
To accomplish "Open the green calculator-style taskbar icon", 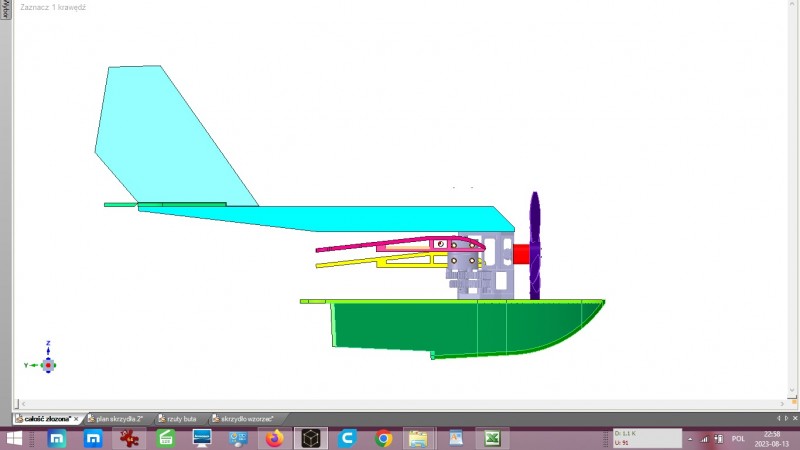I will (166, 439).
